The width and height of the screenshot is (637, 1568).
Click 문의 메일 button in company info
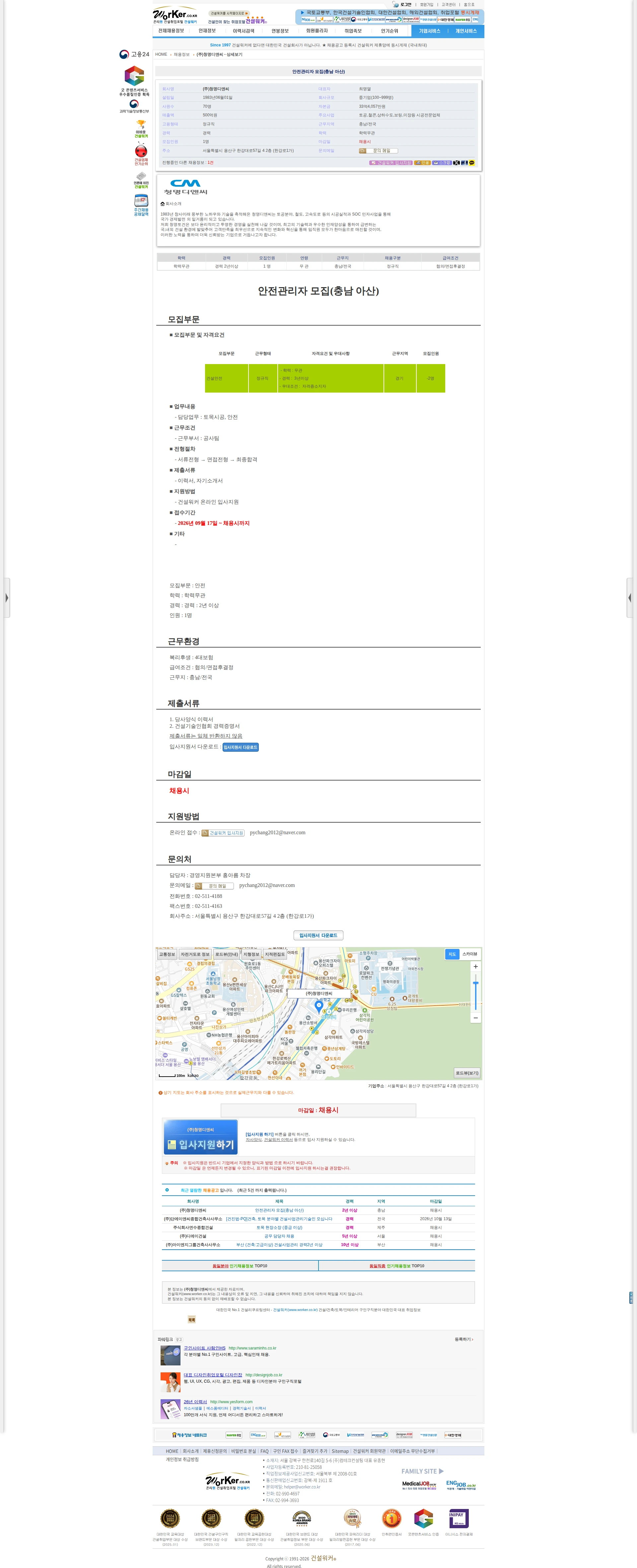(378, 150)
